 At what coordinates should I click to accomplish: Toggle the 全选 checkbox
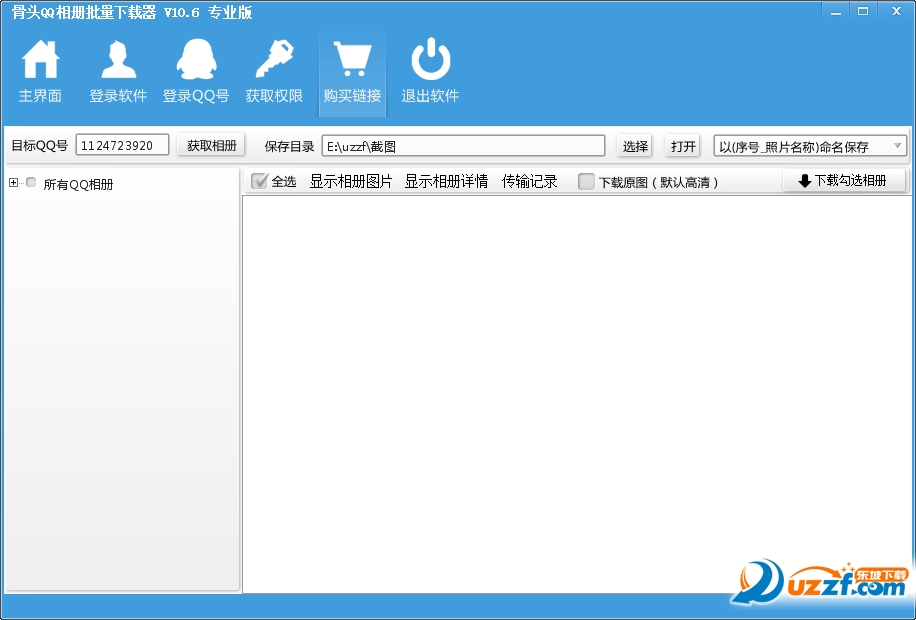tap(259, 181)
